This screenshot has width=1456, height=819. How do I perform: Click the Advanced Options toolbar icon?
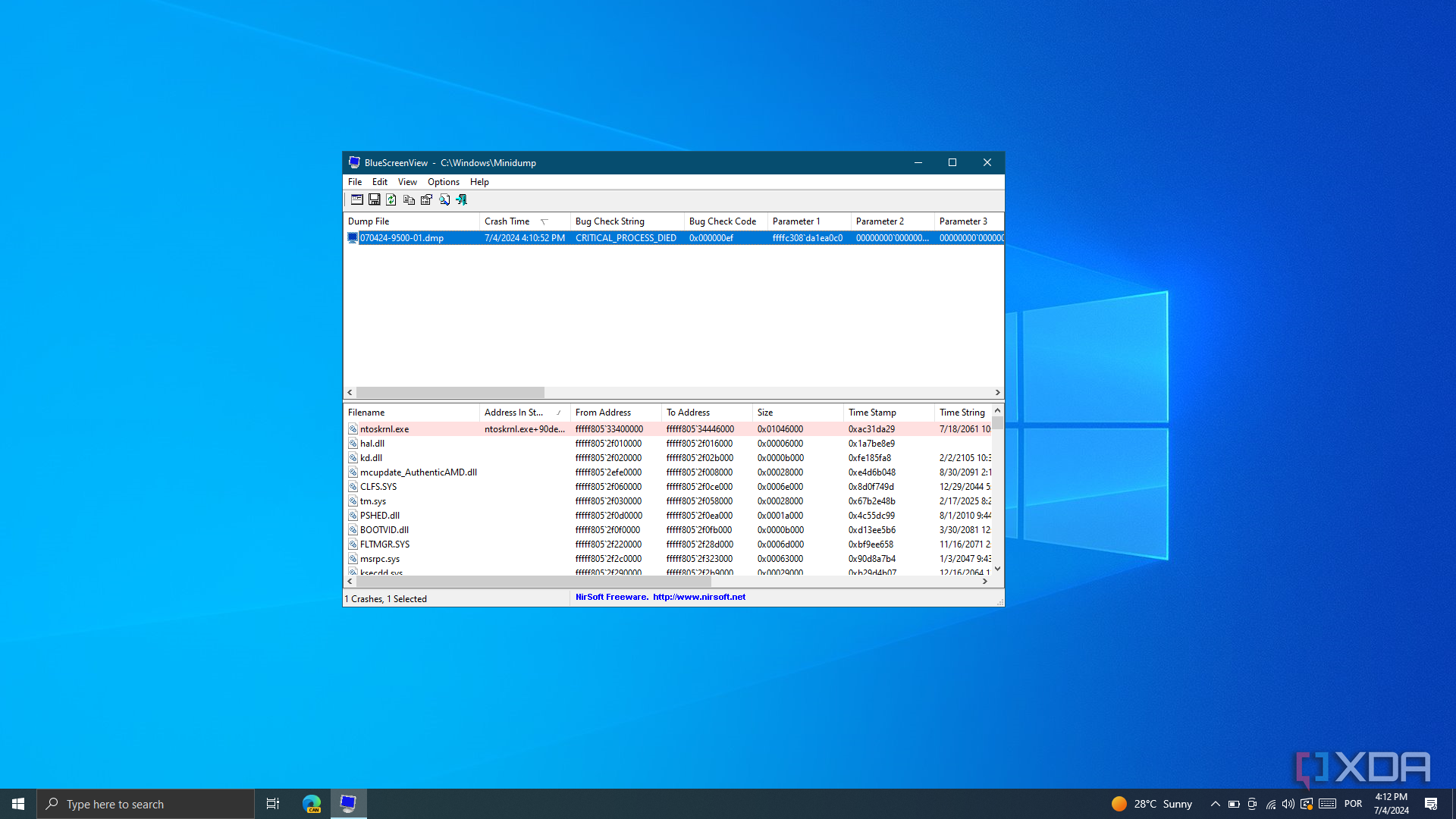[356, 199]
